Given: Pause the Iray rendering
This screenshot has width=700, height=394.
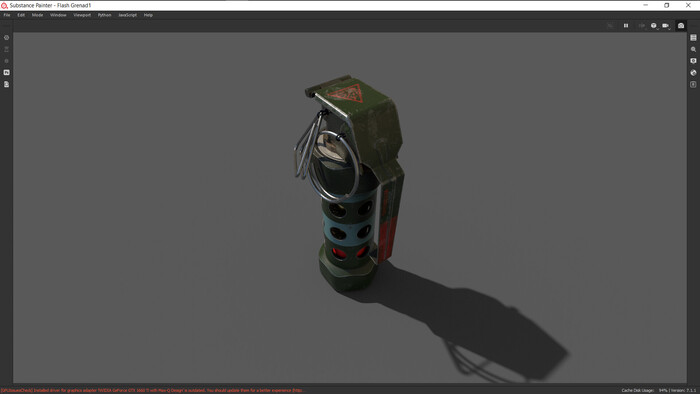Looking at the screenshot, I should pyautogui.click(x=626, y=26).
